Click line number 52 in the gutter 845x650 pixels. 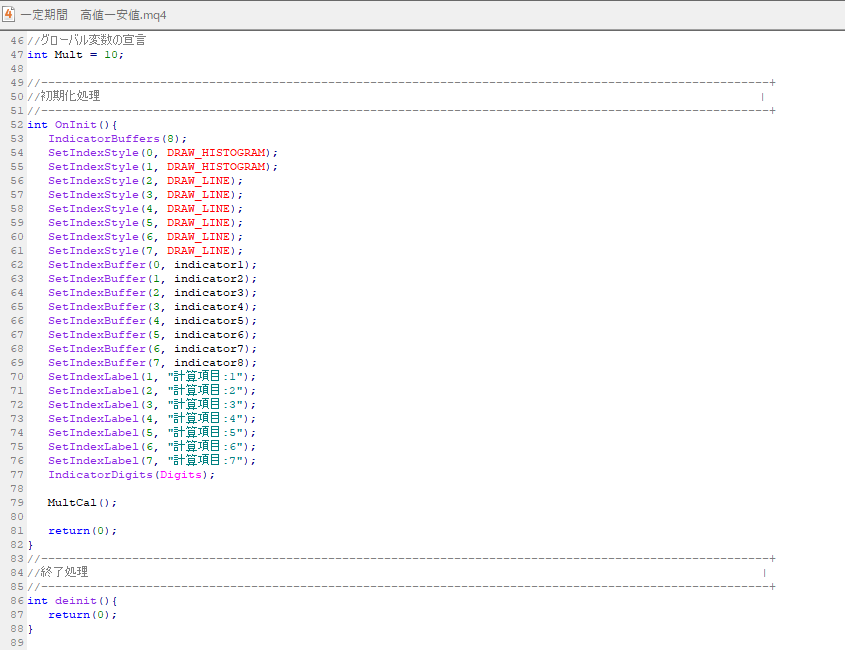point(17,125)
